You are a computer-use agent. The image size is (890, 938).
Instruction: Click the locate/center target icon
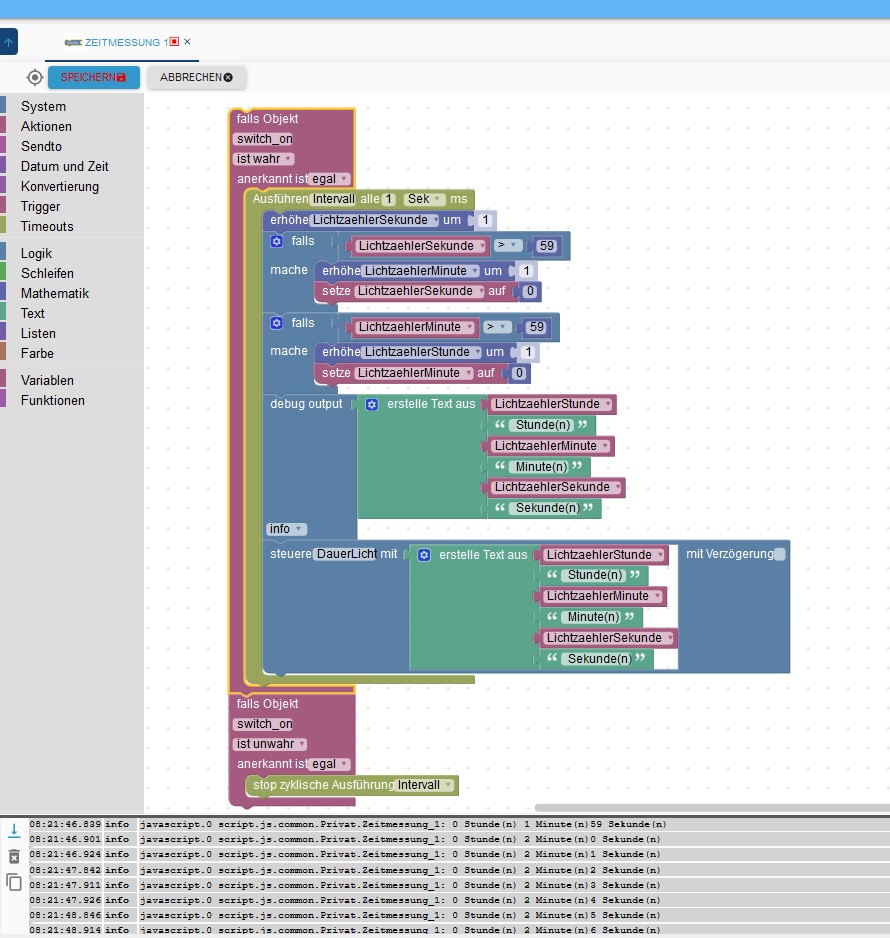(35, 77)
